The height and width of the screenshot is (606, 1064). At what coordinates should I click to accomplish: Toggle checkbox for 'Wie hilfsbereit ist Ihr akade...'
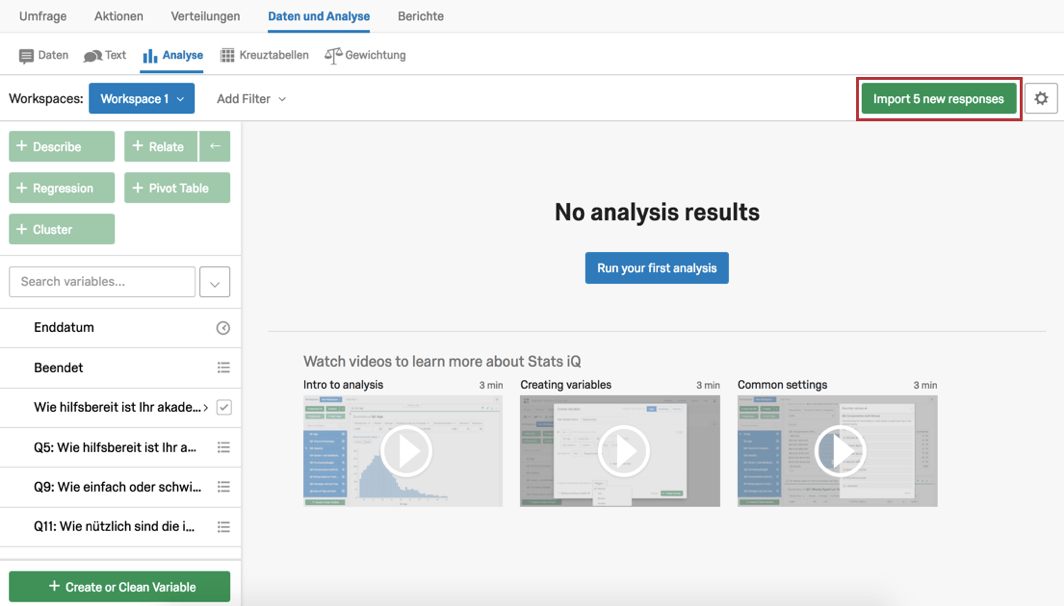coord(224,407)
